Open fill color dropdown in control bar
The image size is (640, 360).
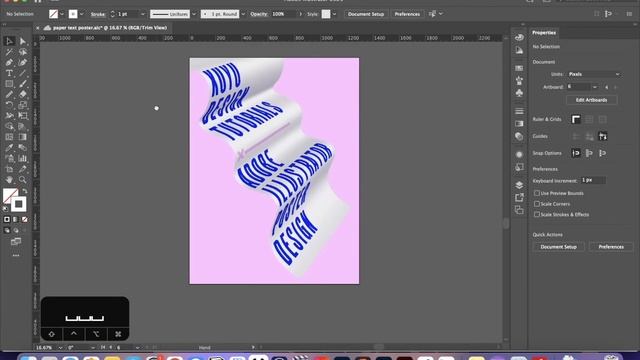(62, 14)
